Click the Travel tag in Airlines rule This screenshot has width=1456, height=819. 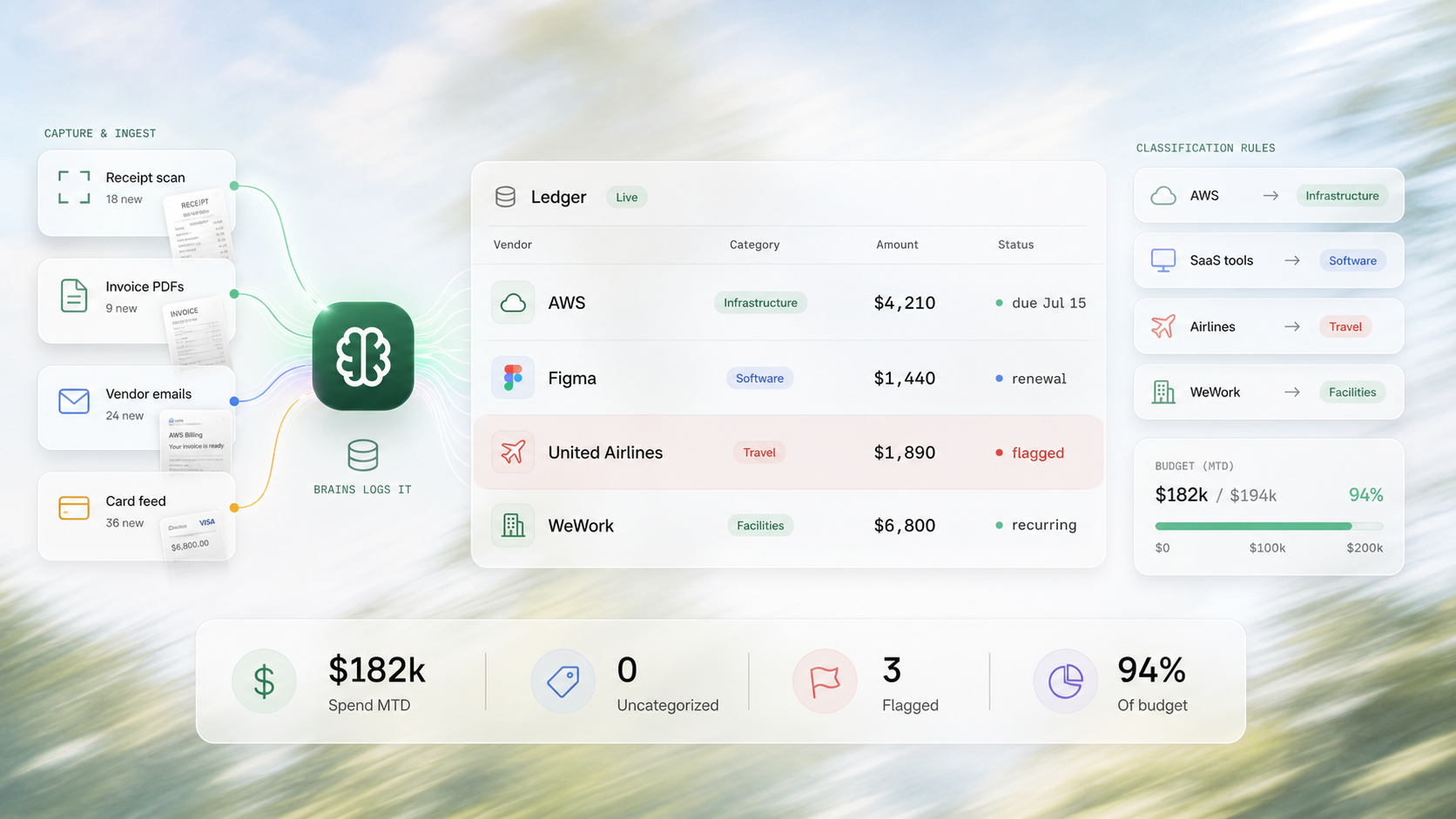(x=1345, y=326)
